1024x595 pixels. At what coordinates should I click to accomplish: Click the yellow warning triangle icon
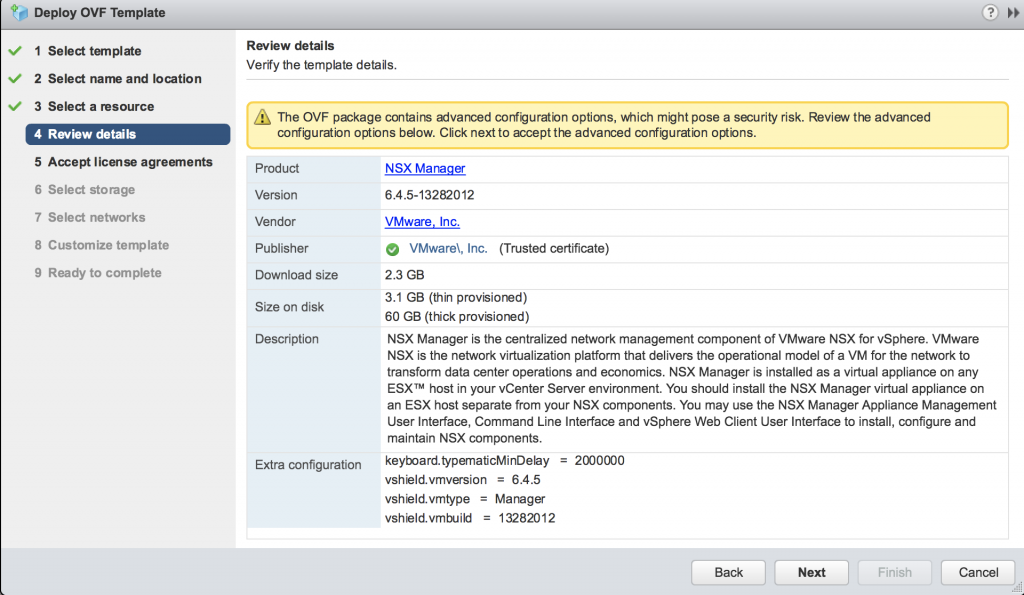[x=262, y=118]
